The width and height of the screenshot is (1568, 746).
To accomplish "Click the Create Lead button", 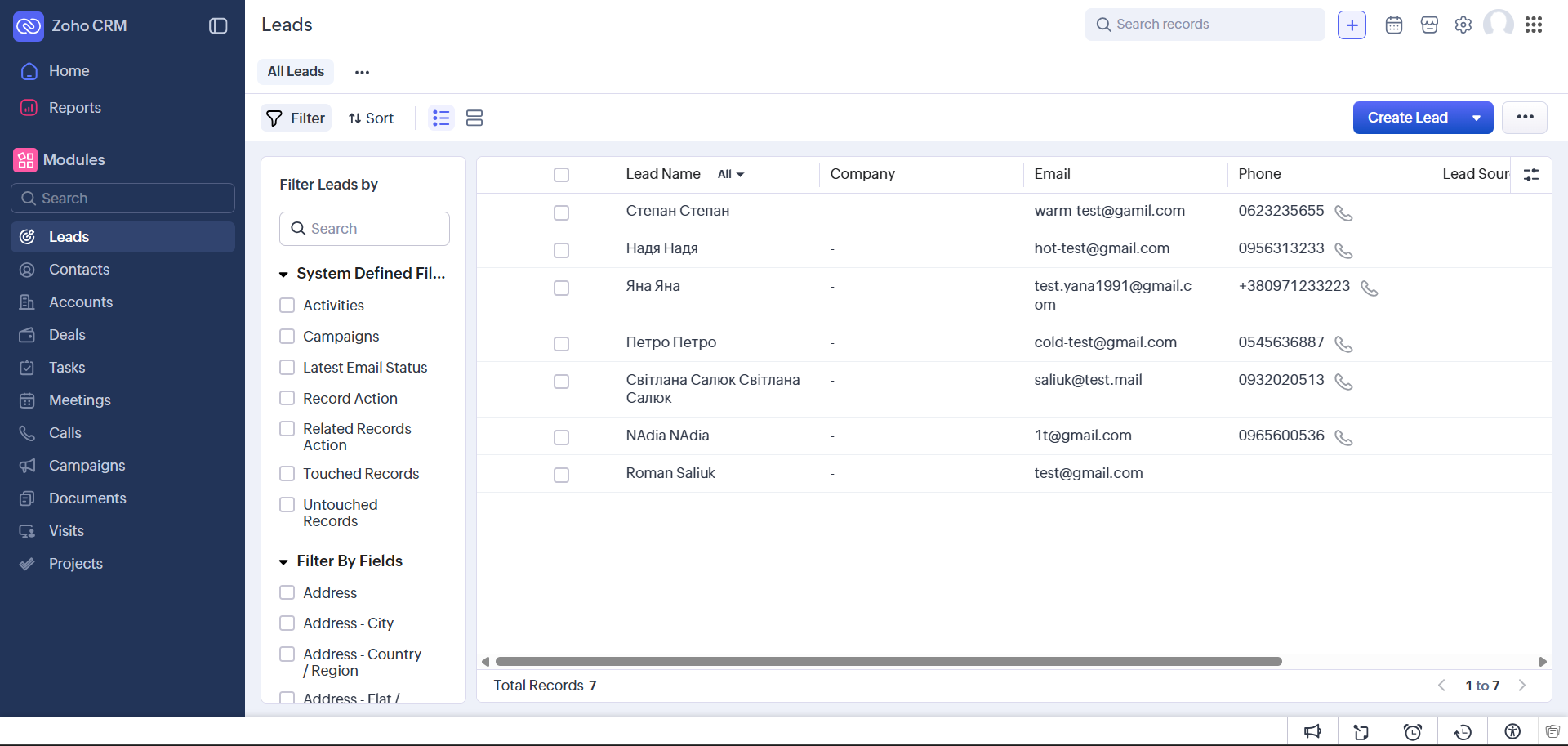I will 1406,118.
